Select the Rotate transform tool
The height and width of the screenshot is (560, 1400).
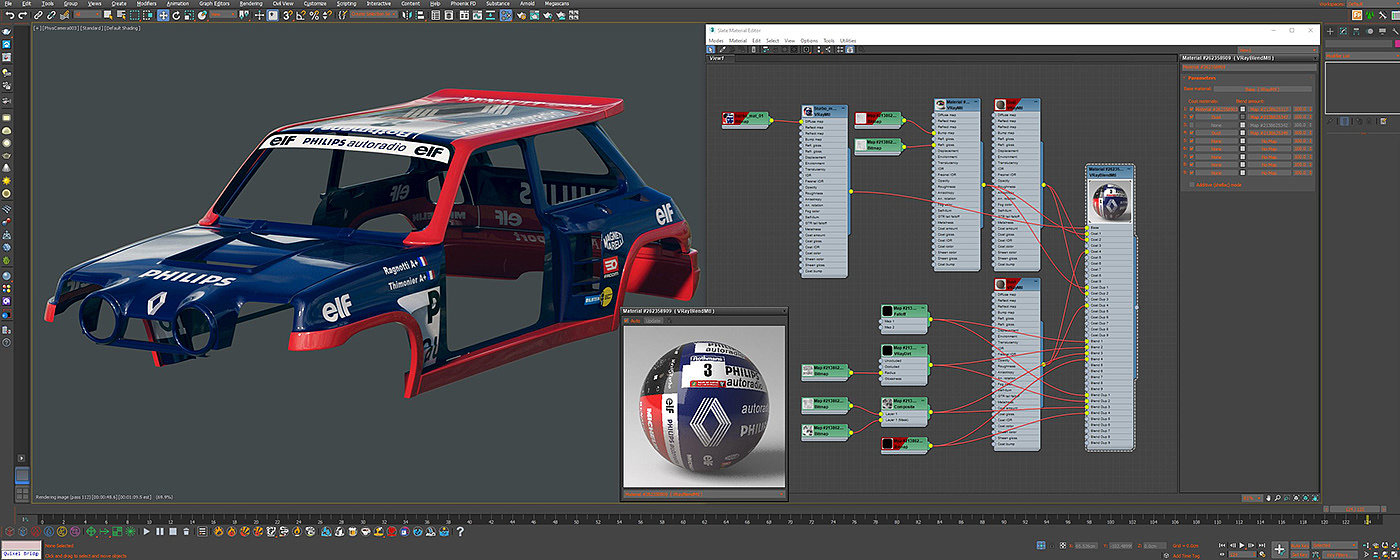tap(178, 15)
